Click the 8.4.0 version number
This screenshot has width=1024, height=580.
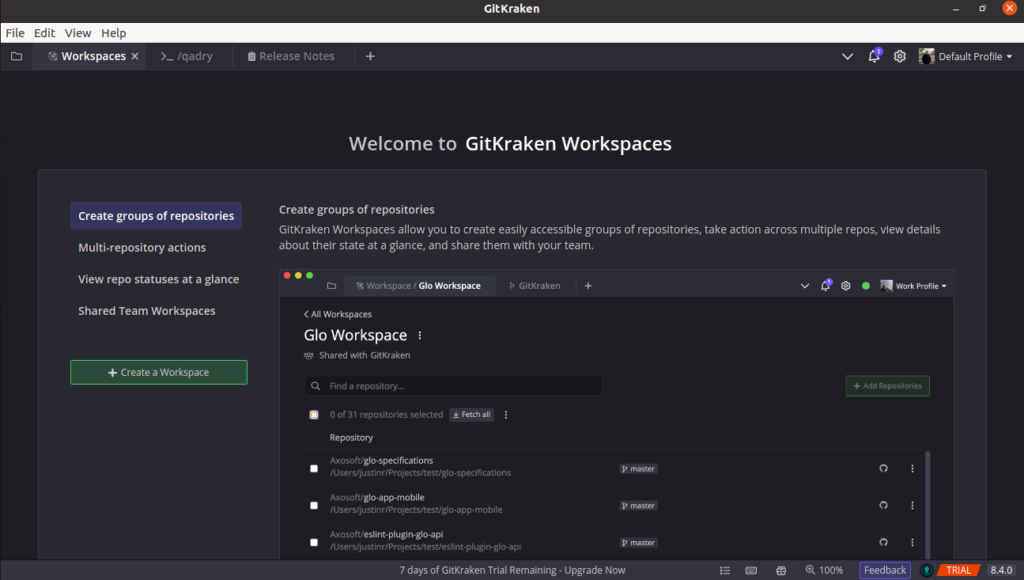click(1001, 570)
